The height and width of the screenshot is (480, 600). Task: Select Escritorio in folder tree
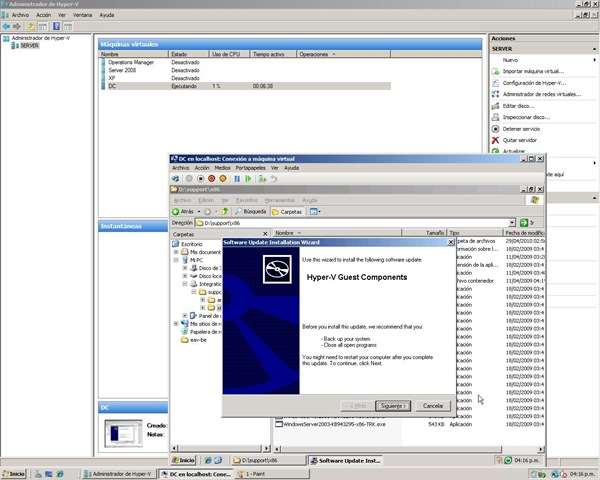pyautogui.click(x=188, y=244)
